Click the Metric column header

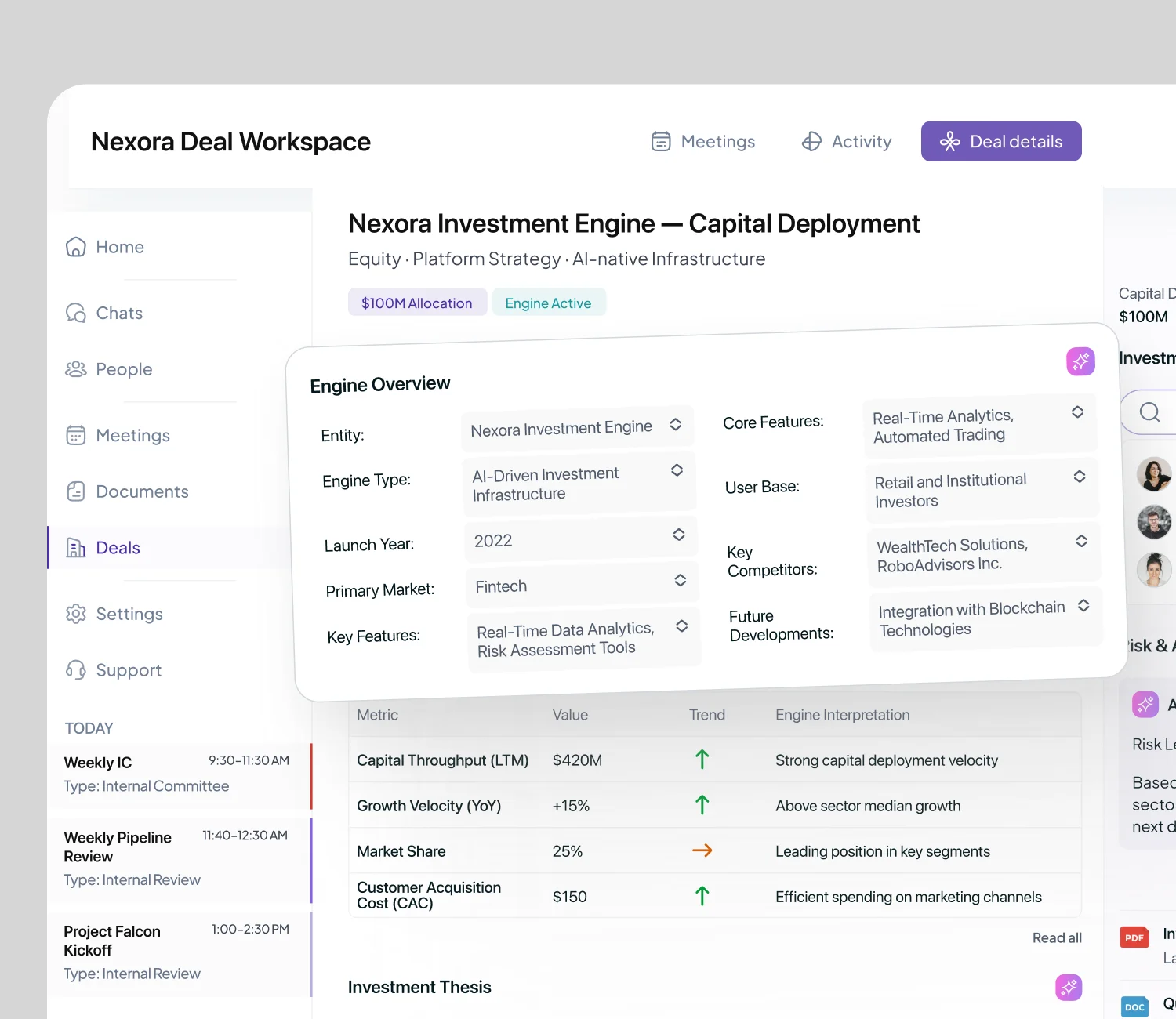tap(377, 714)
